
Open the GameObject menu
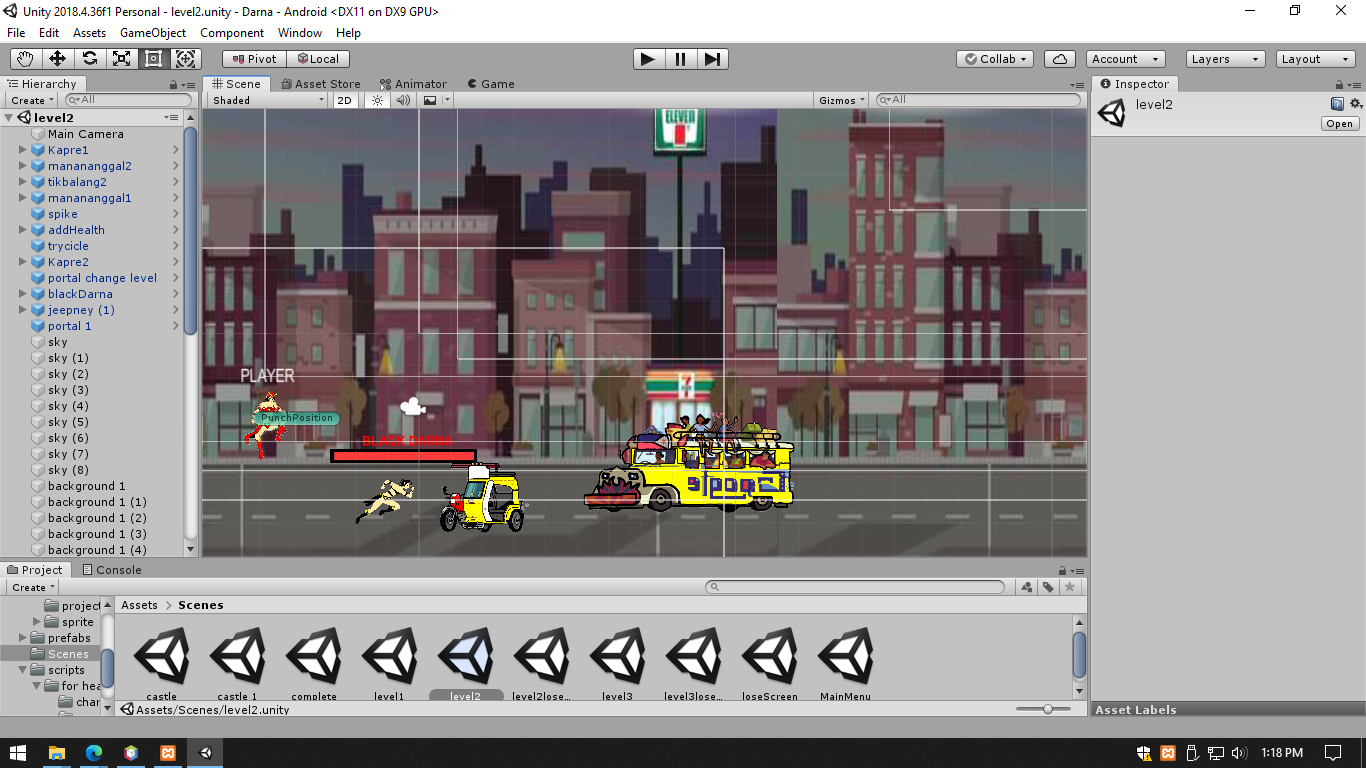pyautogui.click(x=152, y=33)
